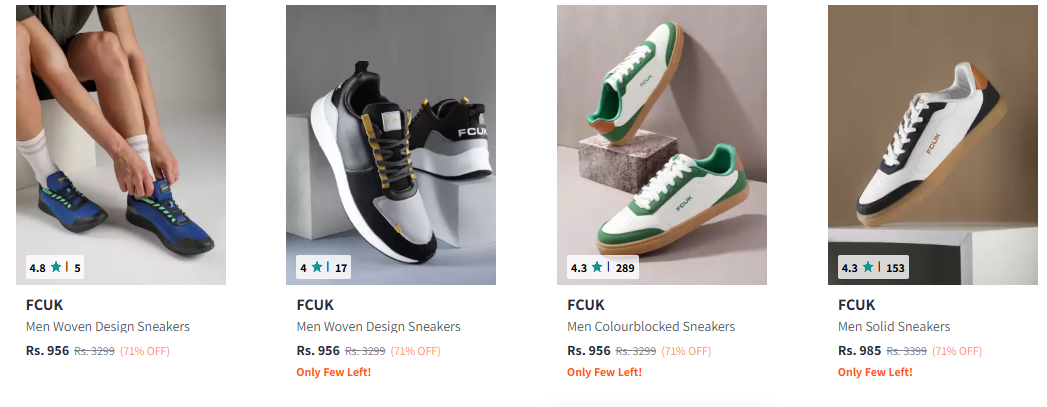Click the 4.8 rating star icon
Viewport: 1047px width, 407px height.
click(x=56, y=268)
